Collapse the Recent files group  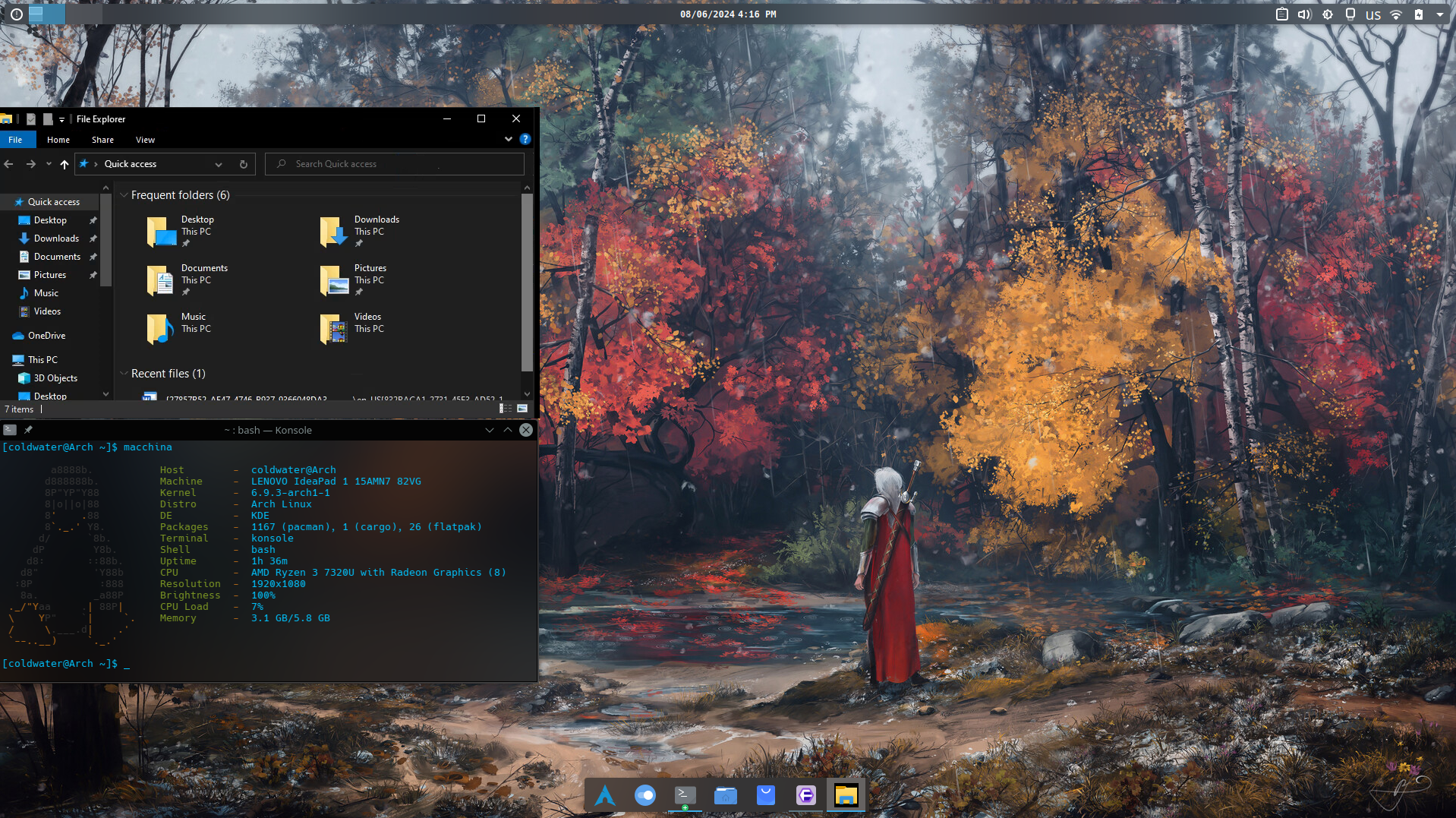click(x=124, y=374)
